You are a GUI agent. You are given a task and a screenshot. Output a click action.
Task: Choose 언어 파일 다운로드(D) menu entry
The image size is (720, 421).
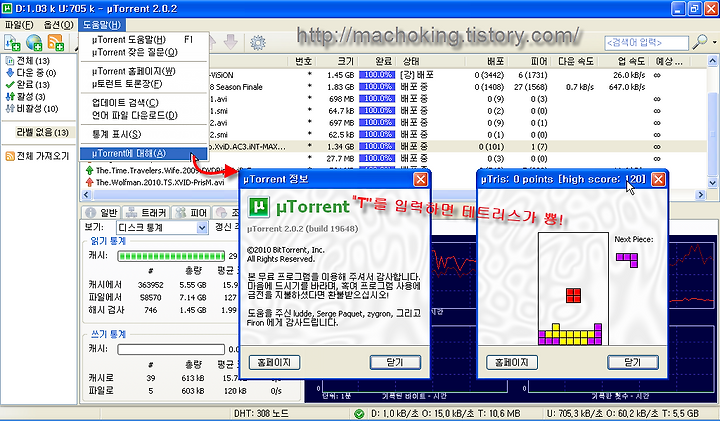(144, 115)
